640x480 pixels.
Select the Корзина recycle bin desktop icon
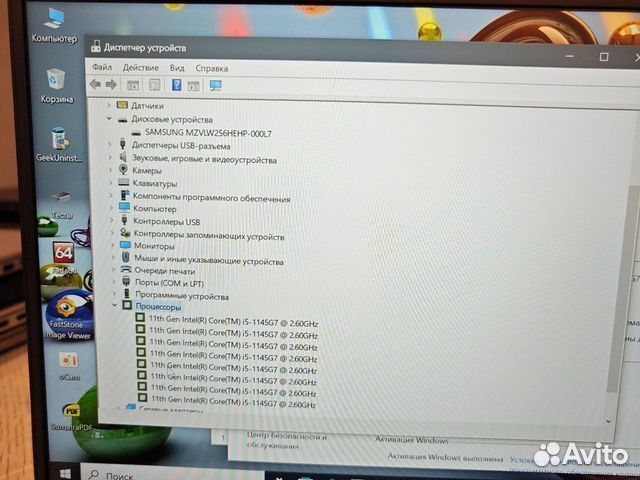click(56, 86)
